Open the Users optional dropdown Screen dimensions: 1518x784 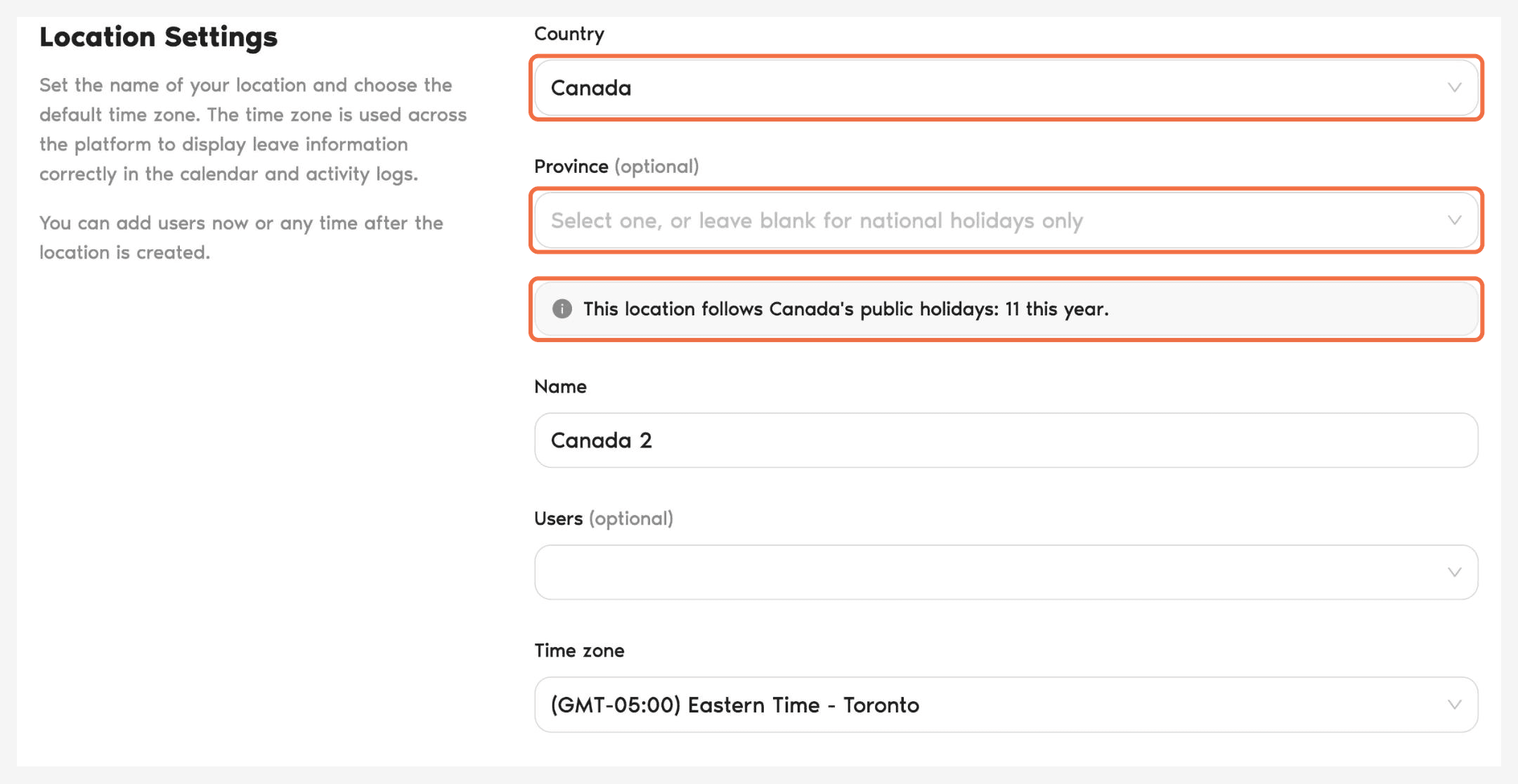(x=1006, y=573)
